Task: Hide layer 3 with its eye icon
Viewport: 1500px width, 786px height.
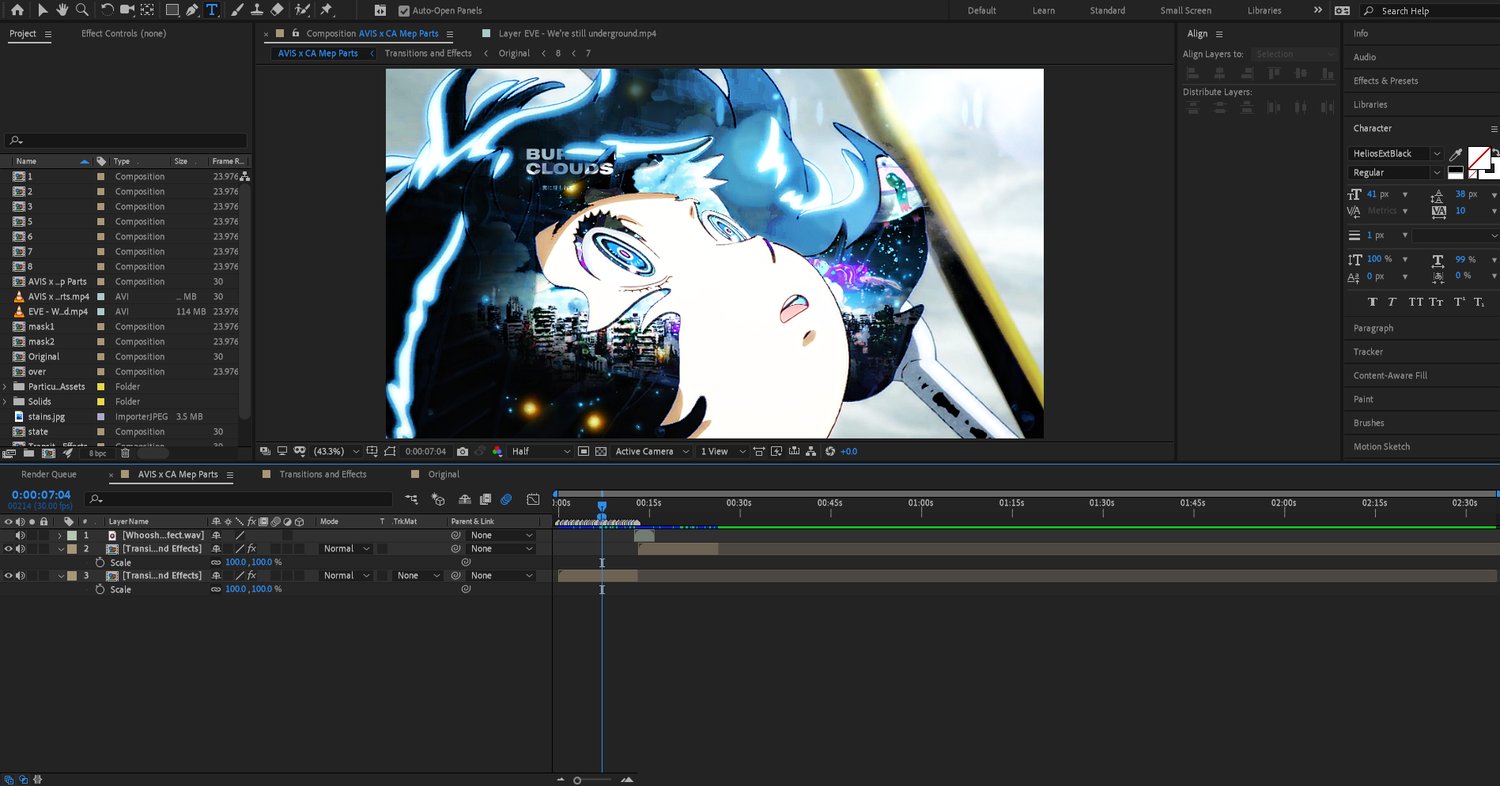Action: pos(8,576)
